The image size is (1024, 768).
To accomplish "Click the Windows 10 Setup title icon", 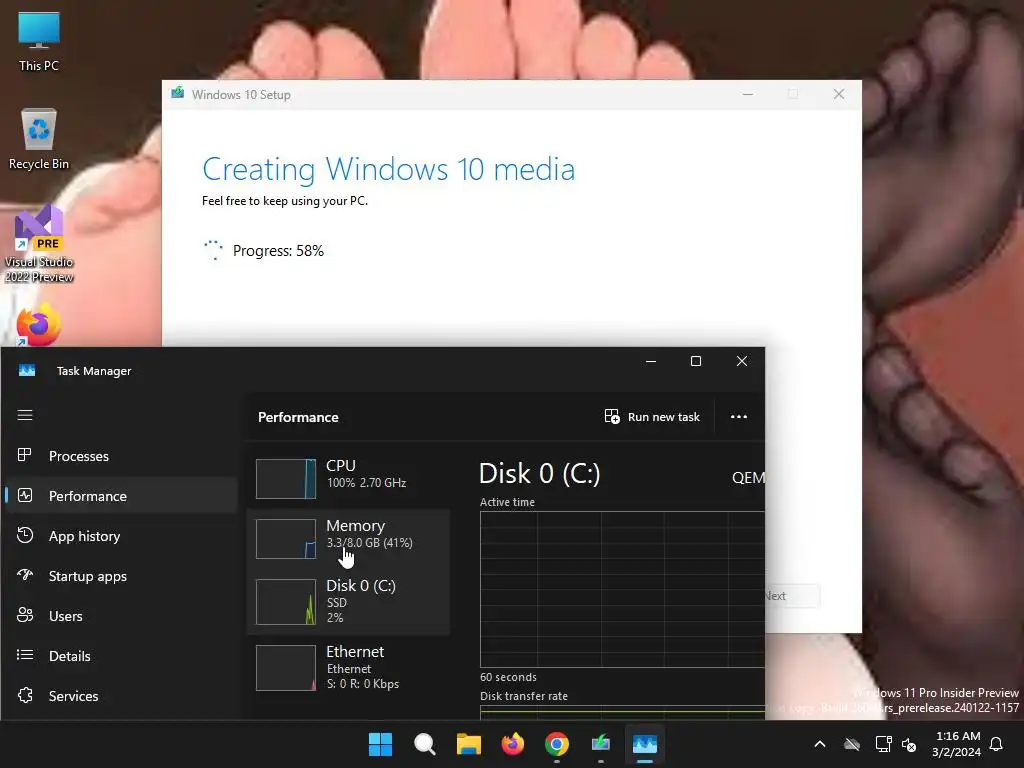I will point(178,93).
